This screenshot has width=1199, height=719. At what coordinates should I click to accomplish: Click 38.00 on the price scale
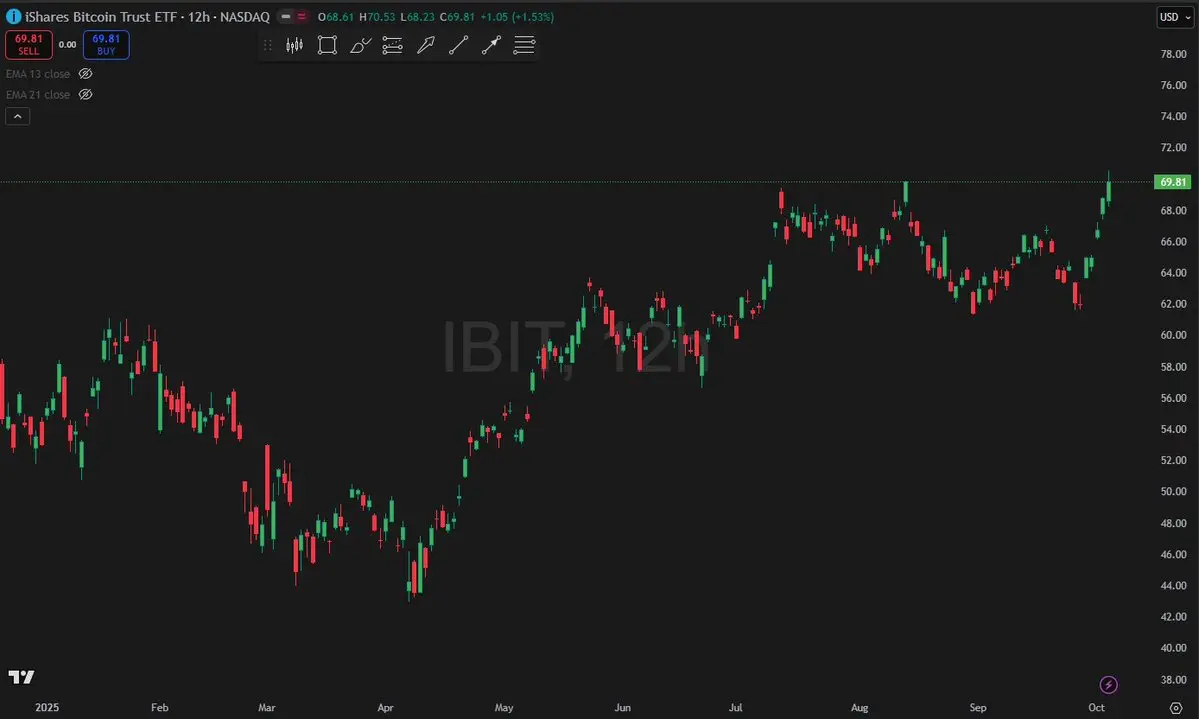[1173, 679]
